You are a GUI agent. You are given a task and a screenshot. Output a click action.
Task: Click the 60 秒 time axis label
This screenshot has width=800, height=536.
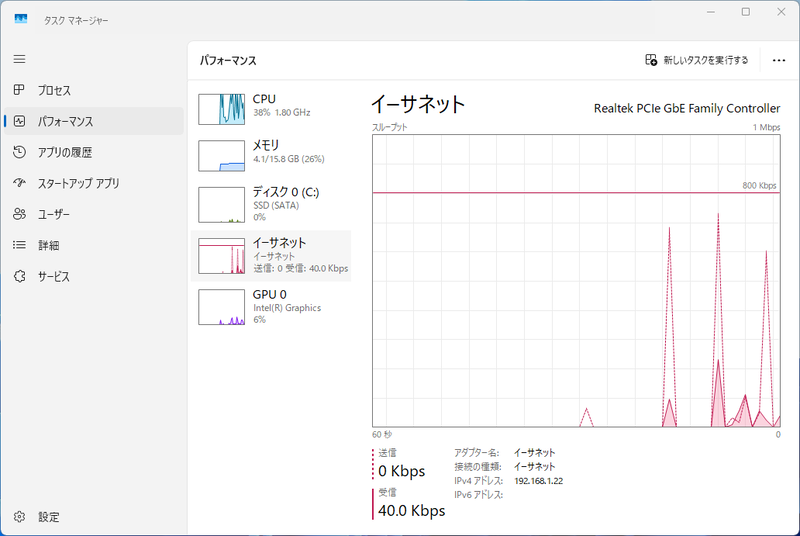tap(382, 435)
